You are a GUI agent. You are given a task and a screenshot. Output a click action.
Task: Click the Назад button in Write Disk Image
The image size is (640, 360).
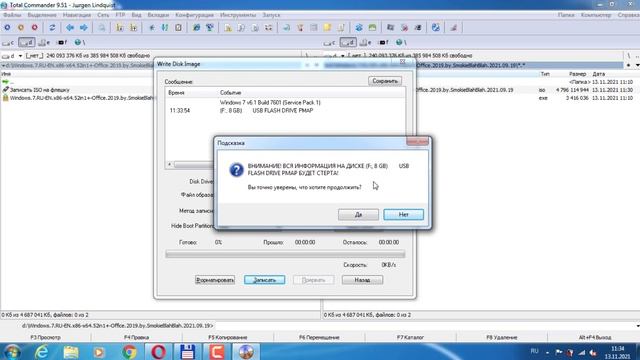tap(362, 280)
